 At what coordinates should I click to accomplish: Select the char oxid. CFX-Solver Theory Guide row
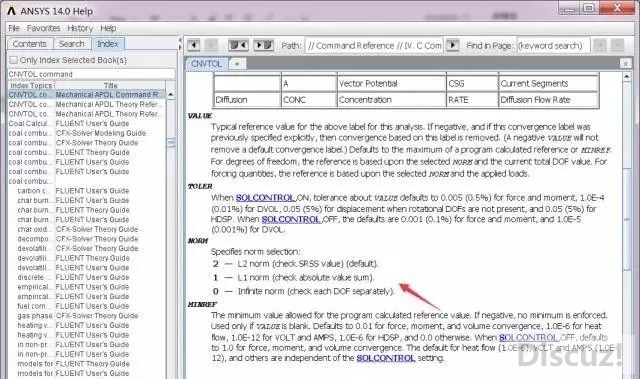[x=87, y=229]
